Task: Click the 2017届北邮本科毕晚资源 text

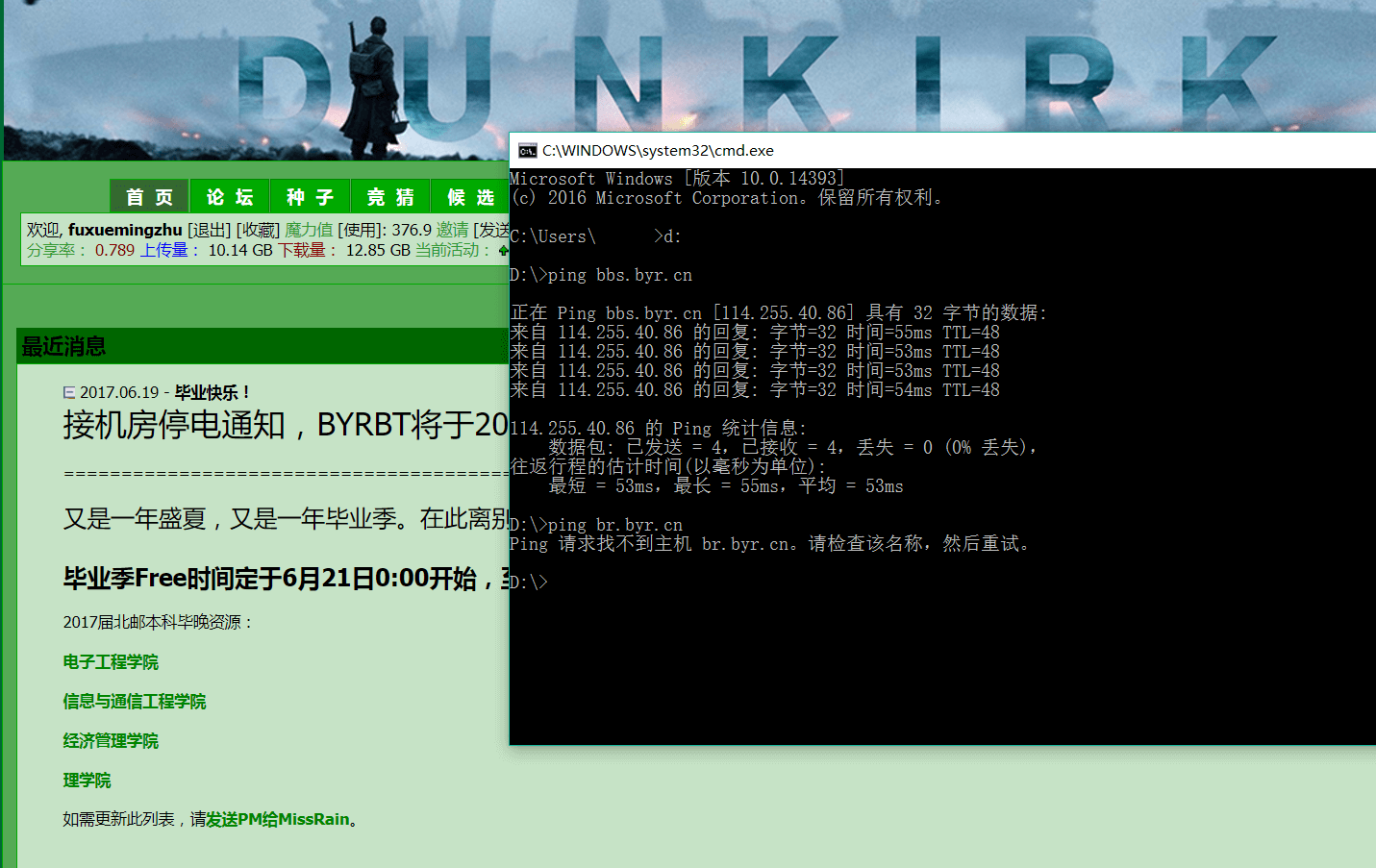Action: (x=158, y=622)
